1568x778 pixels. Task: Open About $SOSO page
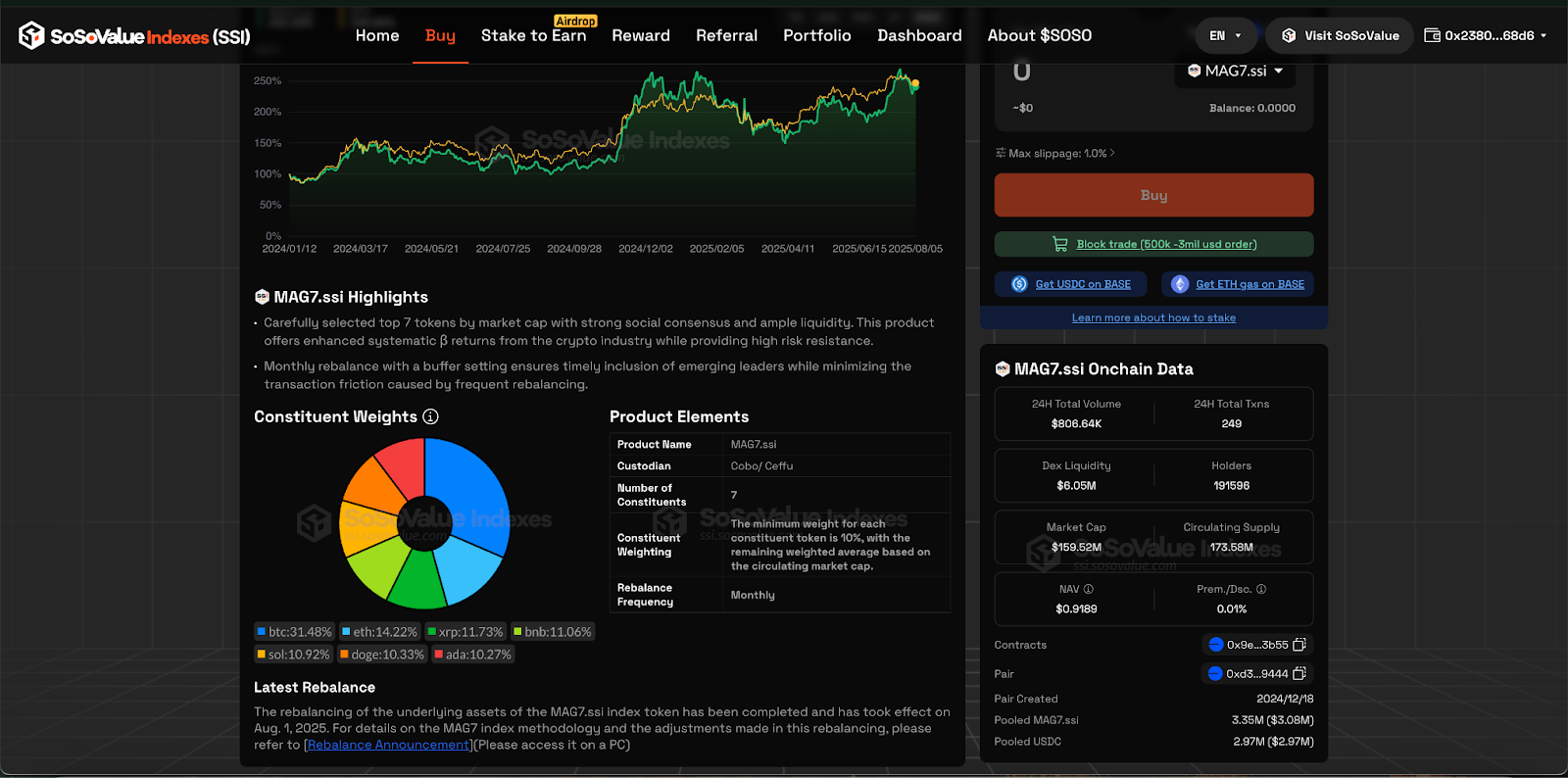coord(1039,35)
